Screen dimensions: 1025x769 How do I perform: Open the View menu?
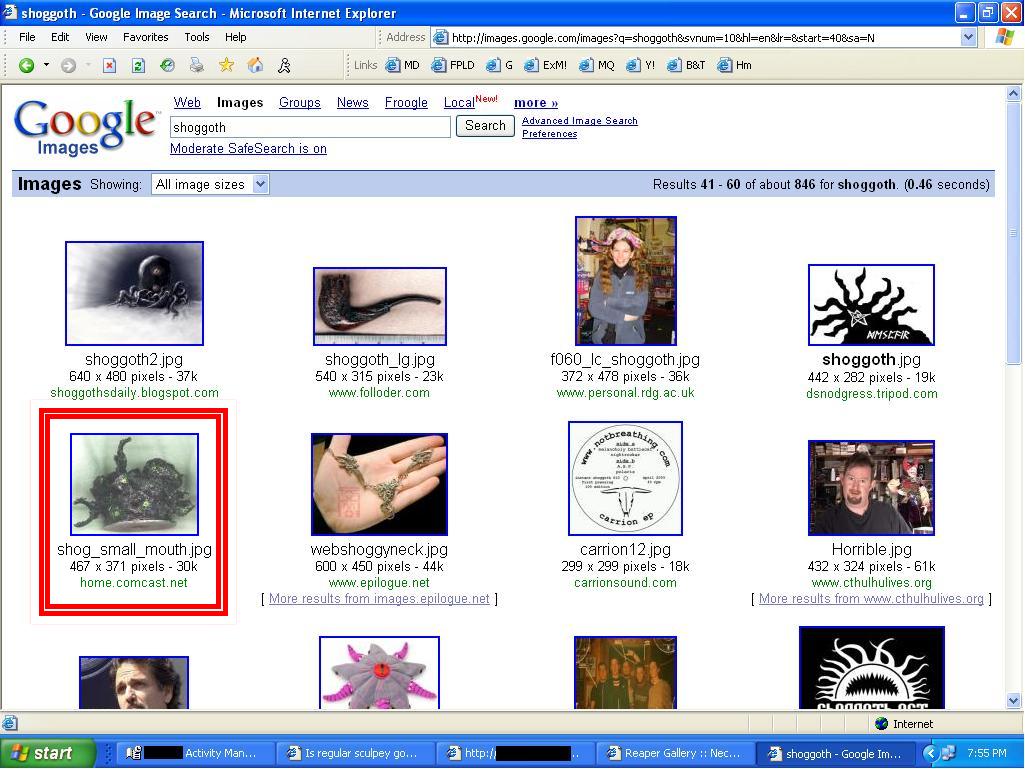(96, 37)
